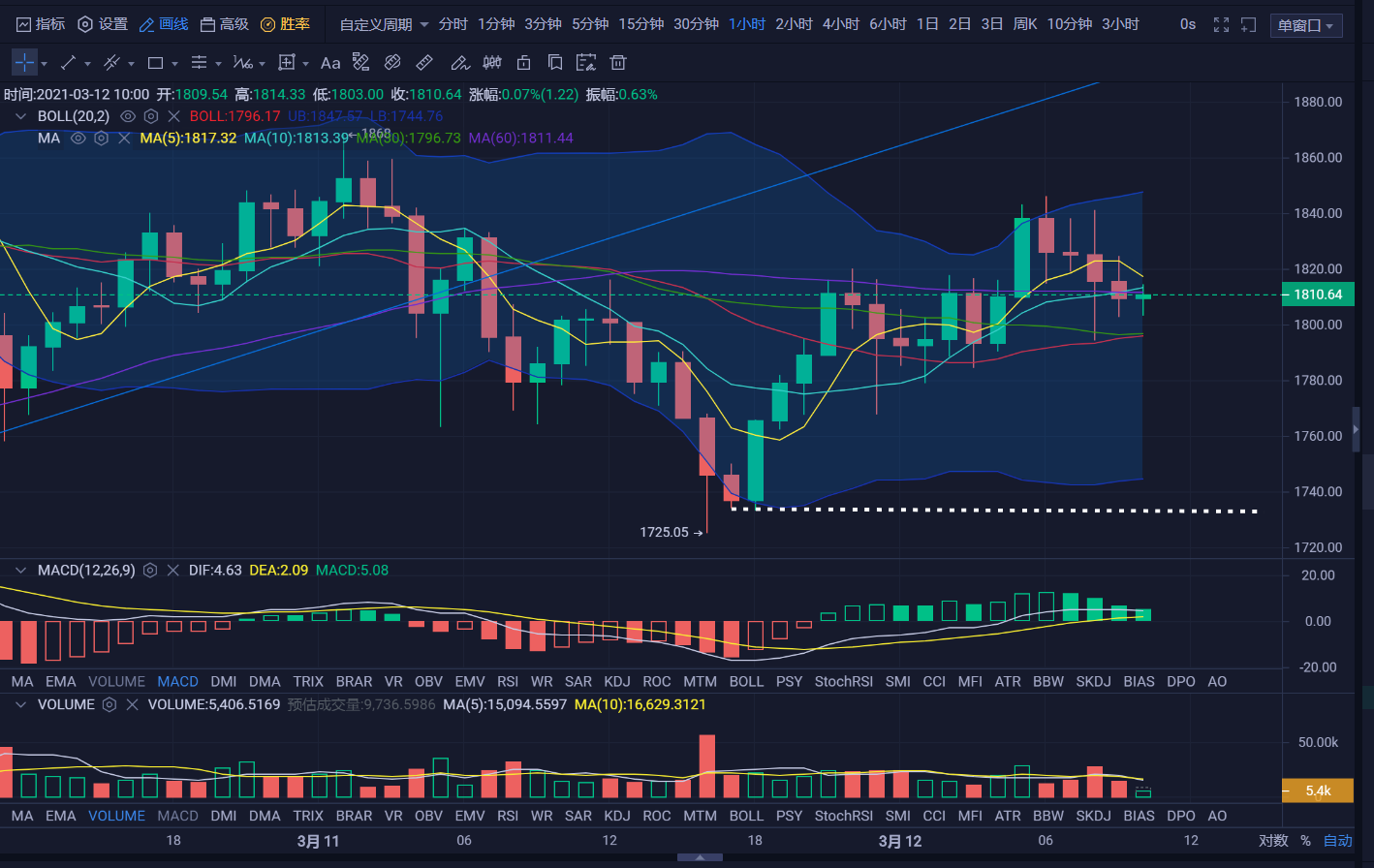
Task: Click the lock drawings icon
Action: [523, 63]
